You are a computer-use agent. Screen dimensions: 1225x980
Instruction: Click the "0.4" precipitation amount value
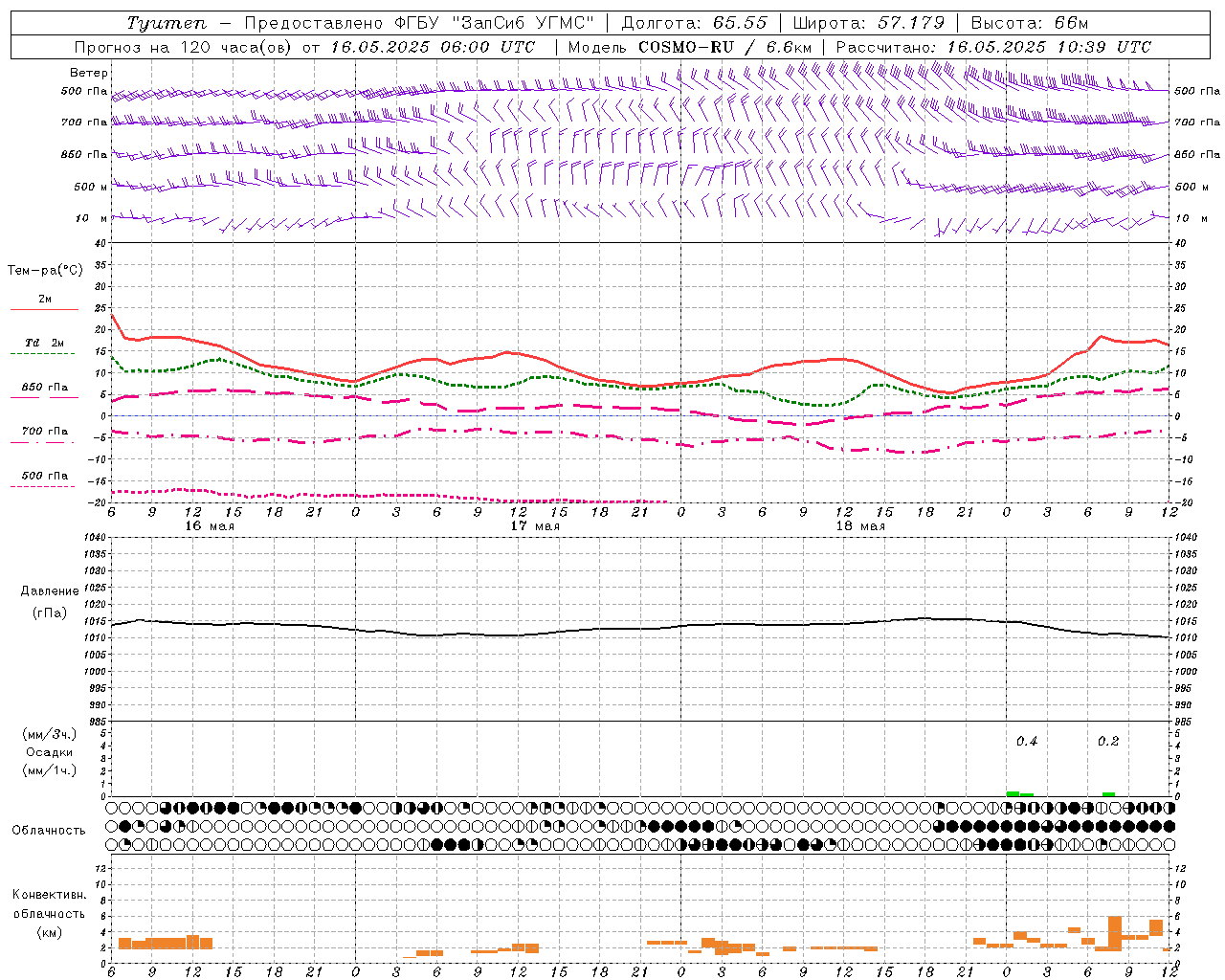[1026, 742]
